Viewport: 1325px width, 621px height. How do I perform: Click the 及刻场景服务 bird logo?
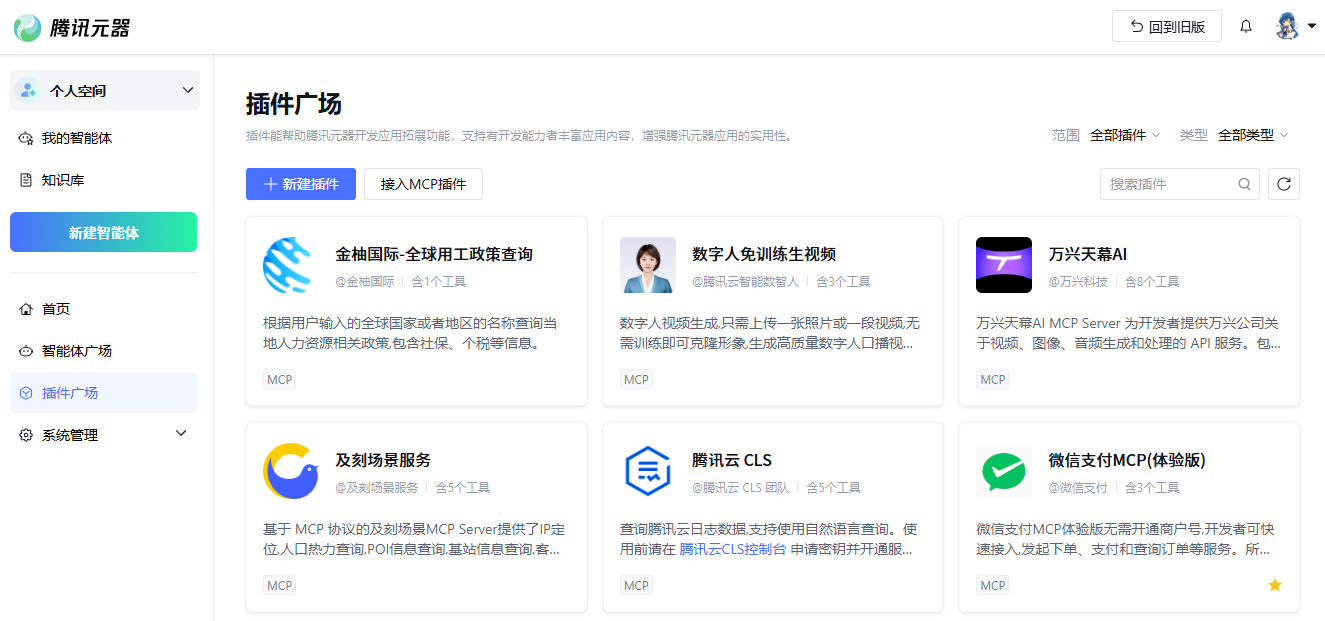[291, 471]
